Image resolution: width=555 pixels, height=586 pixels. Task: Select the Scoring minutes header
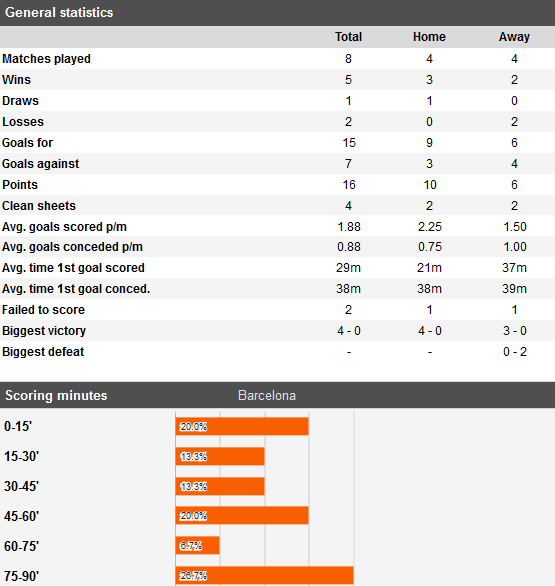click(x=56, y=395)
